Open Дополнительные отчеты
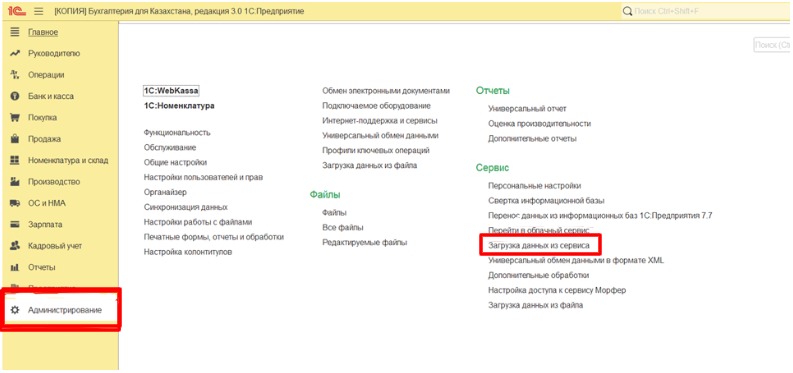Viewport: 793px width, 373px height. 533,138
